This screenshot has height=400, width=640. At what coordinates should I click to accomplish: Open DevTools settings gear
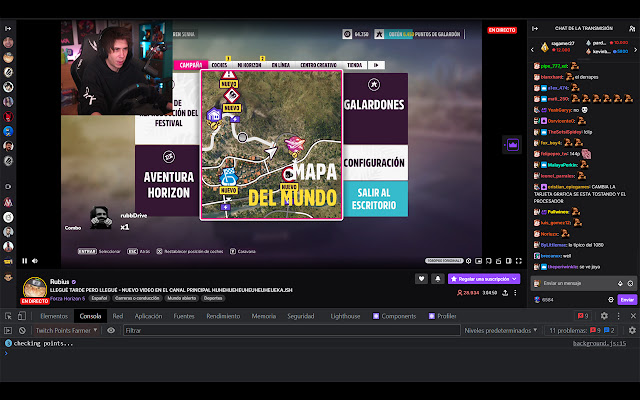point(604,316)
